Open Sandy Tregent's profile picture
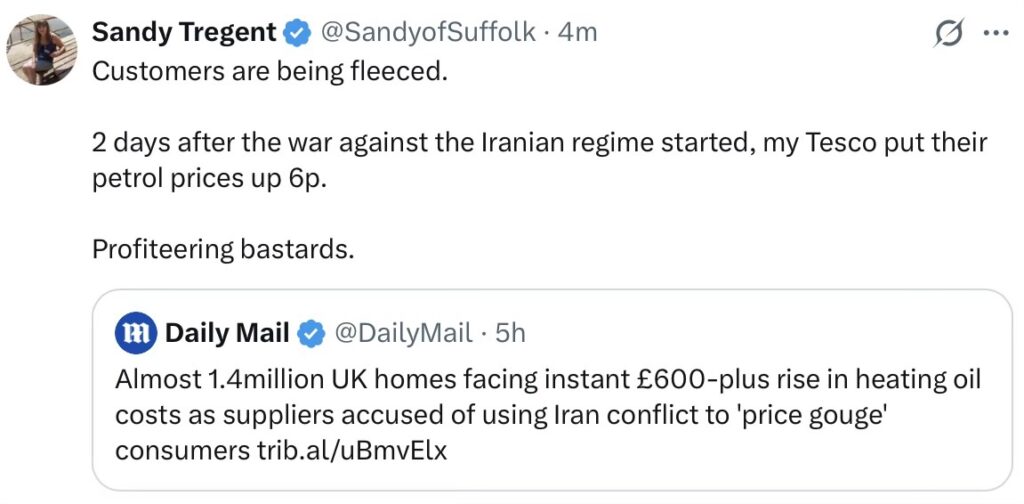This screenshot has width=1024, height=504. click(42, 49)
